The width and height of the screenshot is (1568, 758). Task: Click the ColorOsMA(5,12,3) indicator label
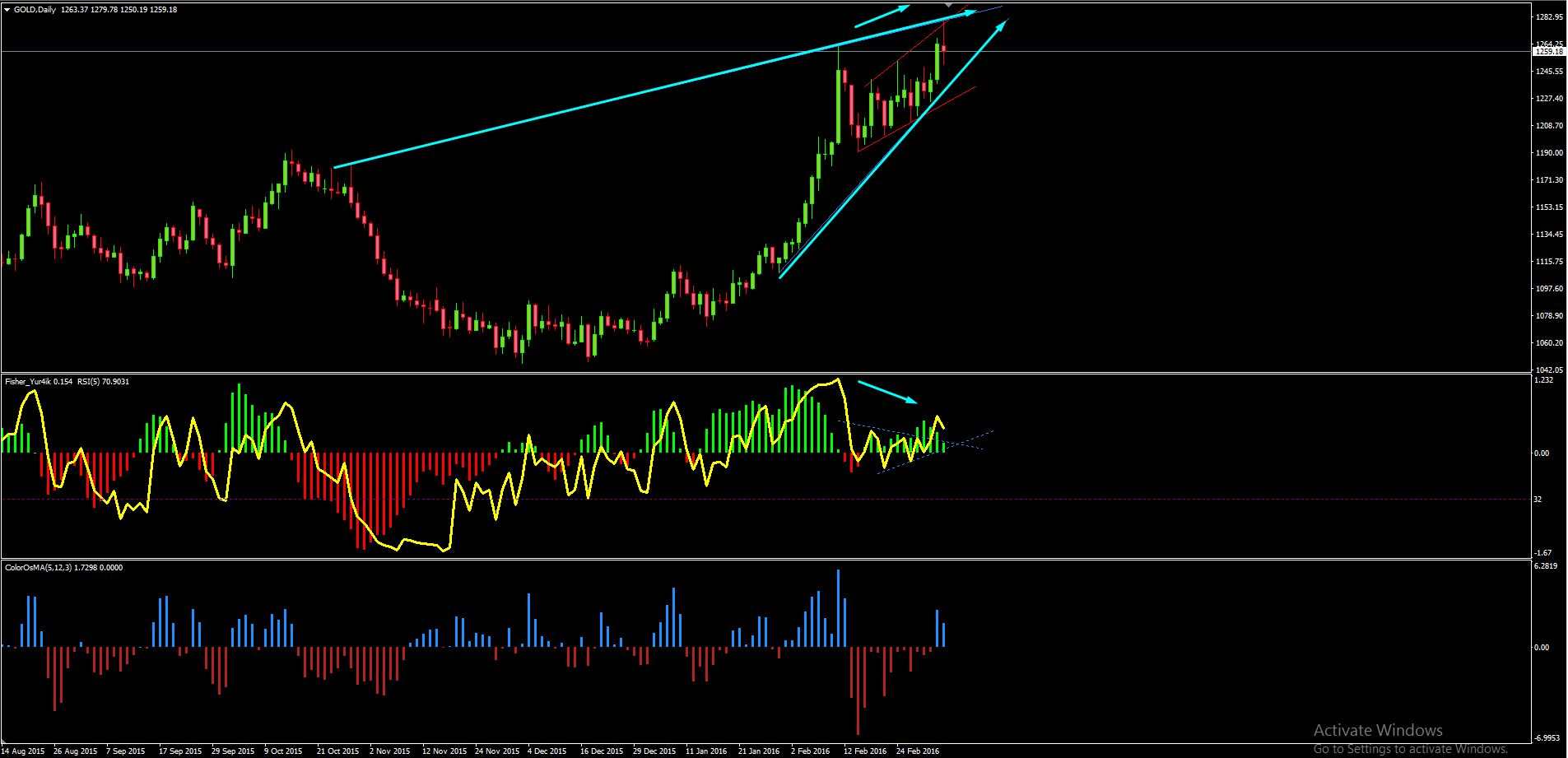tap(38, 568)
